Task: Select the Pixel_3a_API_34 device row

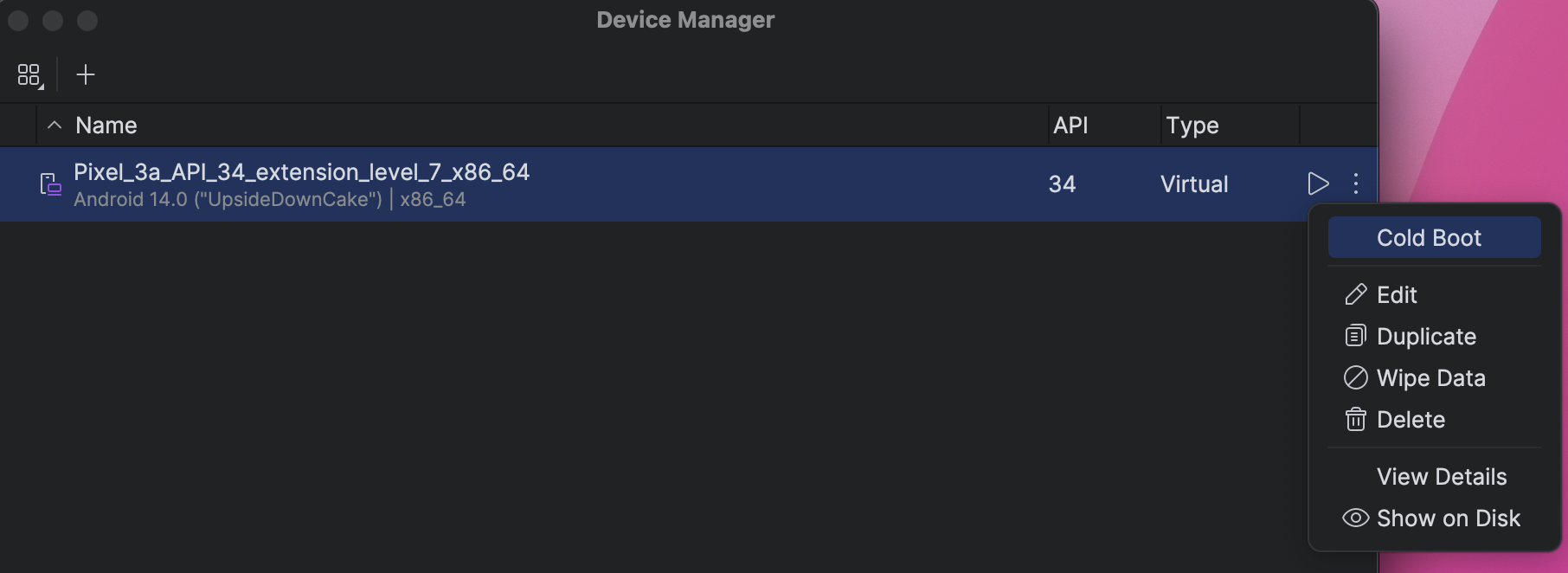Action: pos(606,184)
